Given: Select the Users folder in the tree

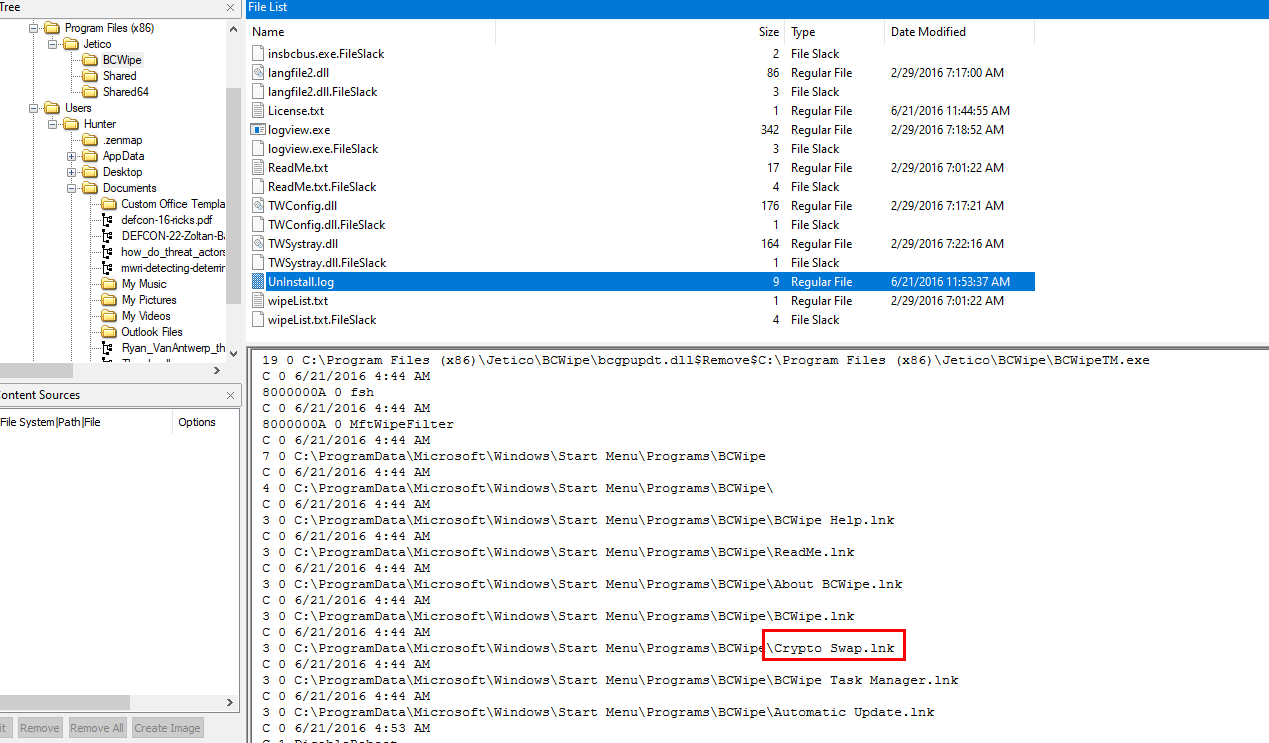Looking at the screenshot, I should (78, 108).
